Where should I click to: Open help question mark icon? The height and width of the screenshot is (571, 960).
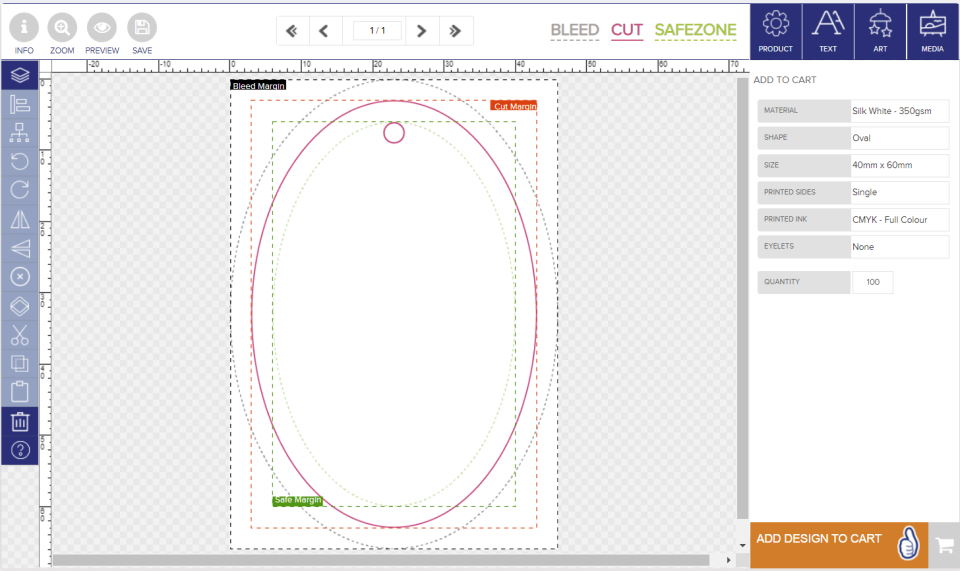20,450
